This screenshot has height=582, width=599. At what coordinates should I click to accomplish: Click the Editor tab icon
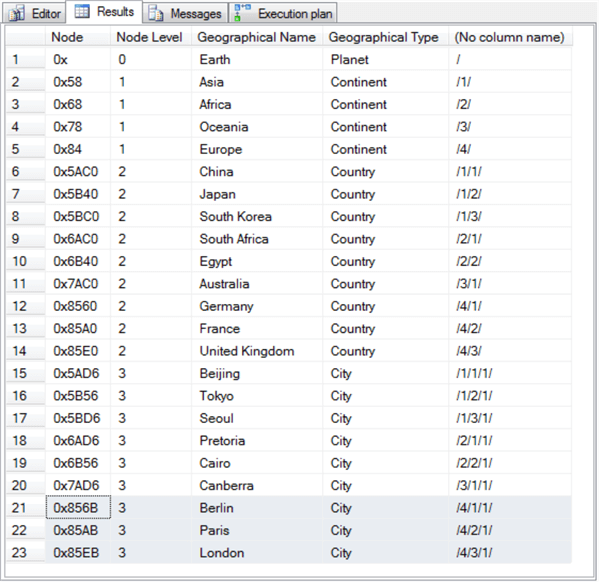[16, 14]
